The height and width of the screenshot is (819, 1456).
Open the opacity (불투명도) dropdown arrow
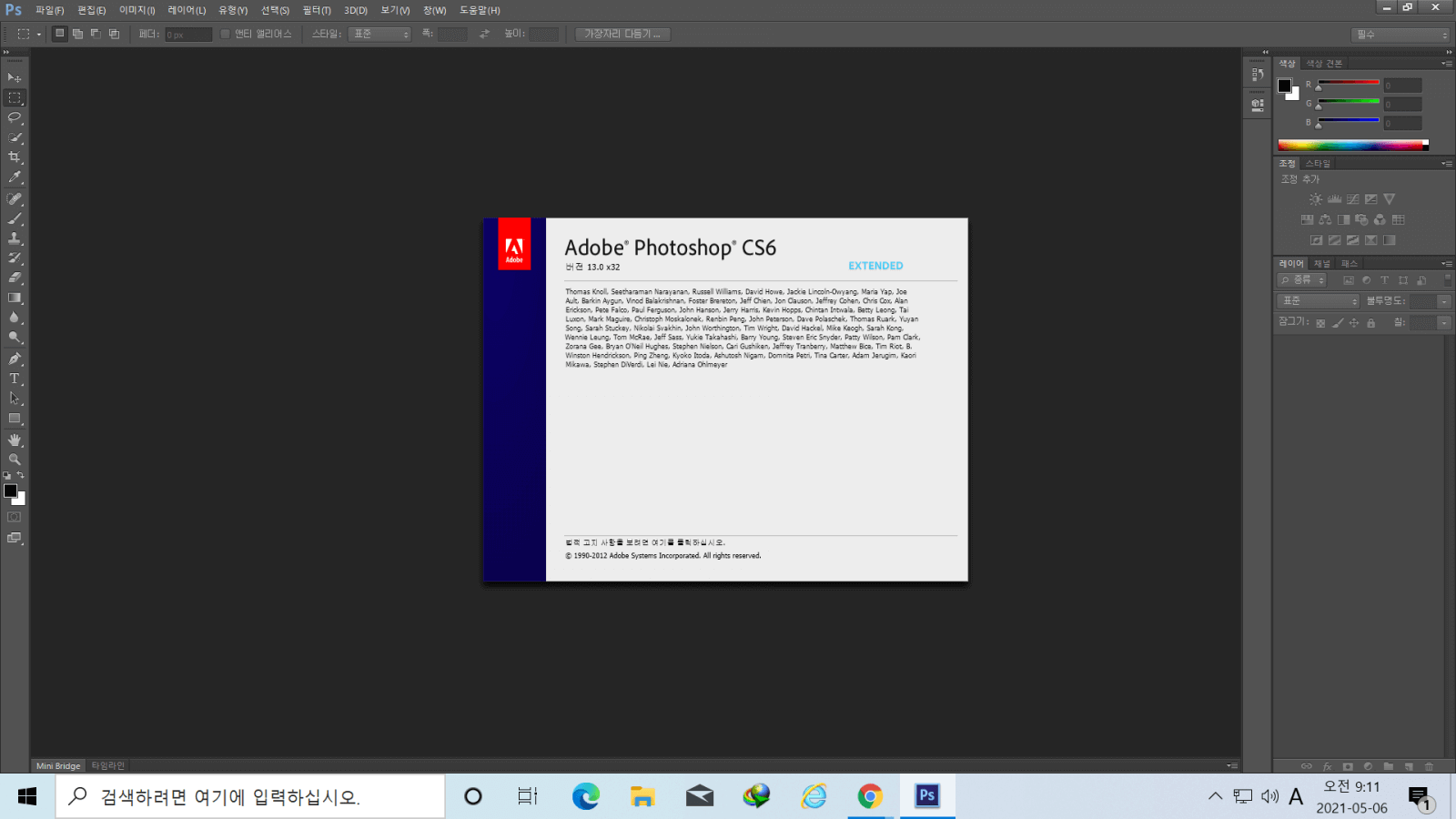[x=1443, y=301]
